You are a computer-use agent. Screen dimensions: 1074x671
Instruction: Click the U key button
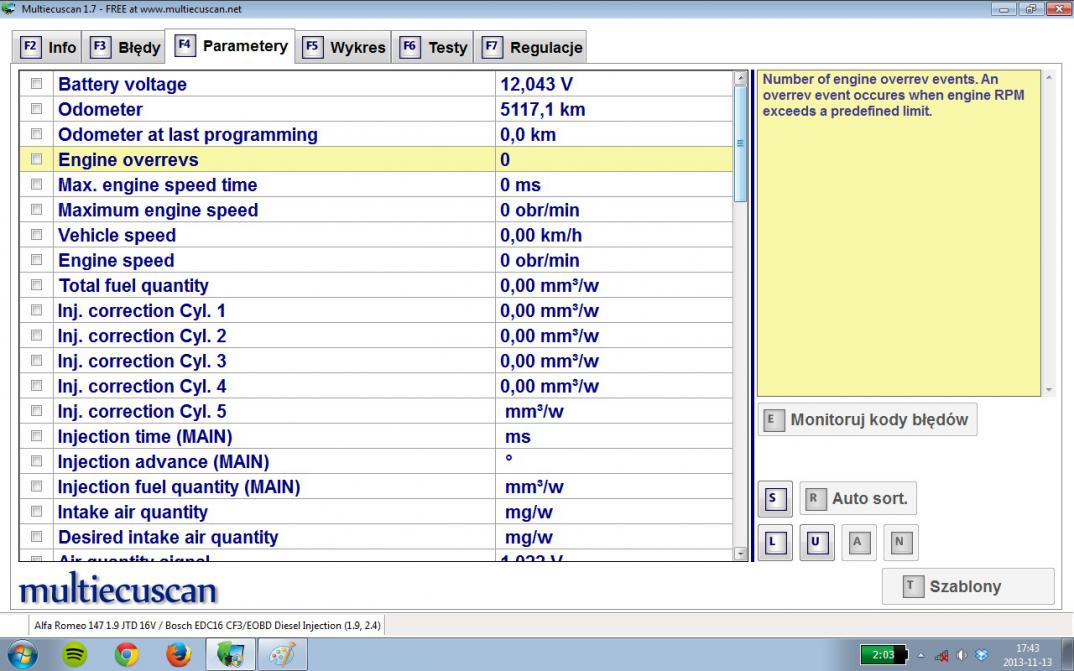[816, 542]
